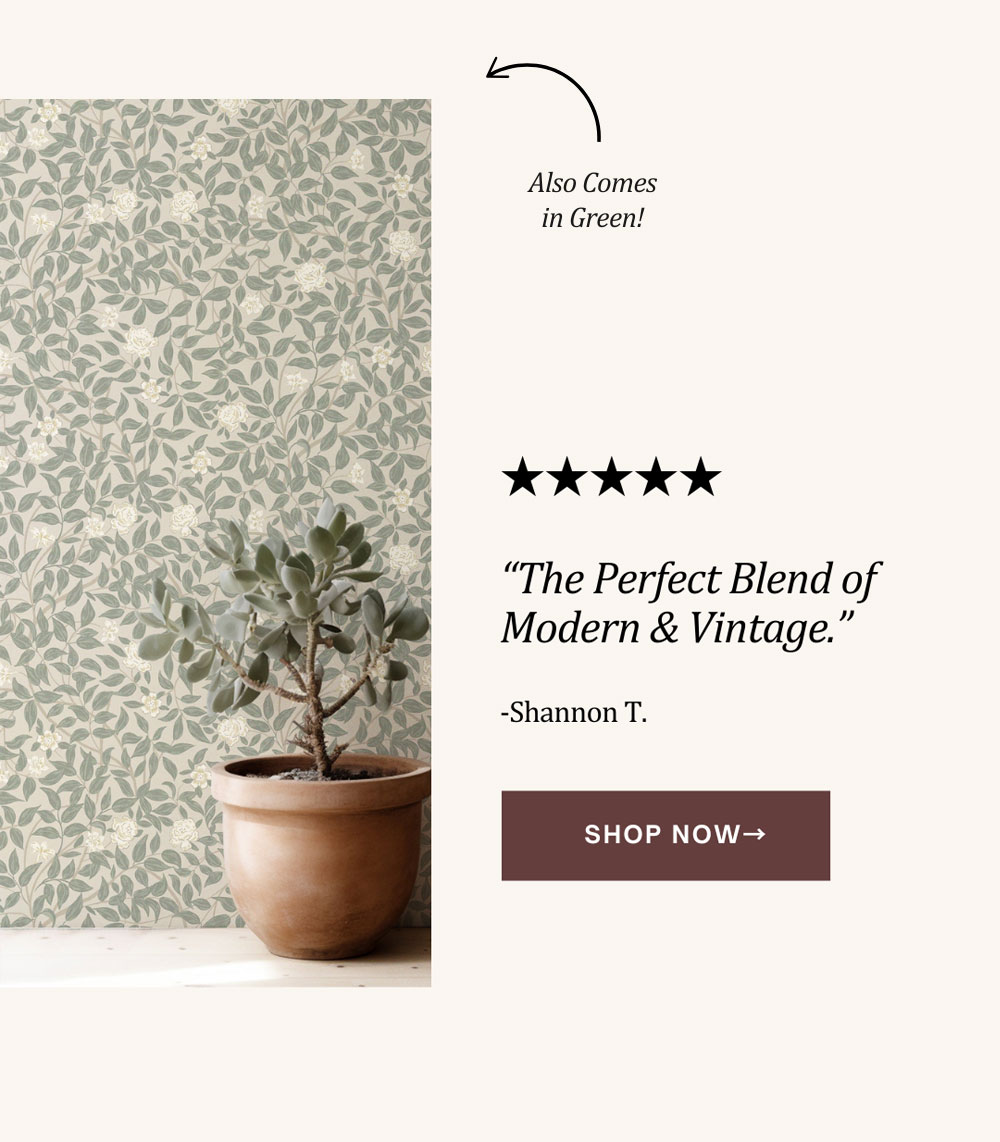Click the arrow after SHOP NOW

[x=755, y=834]
